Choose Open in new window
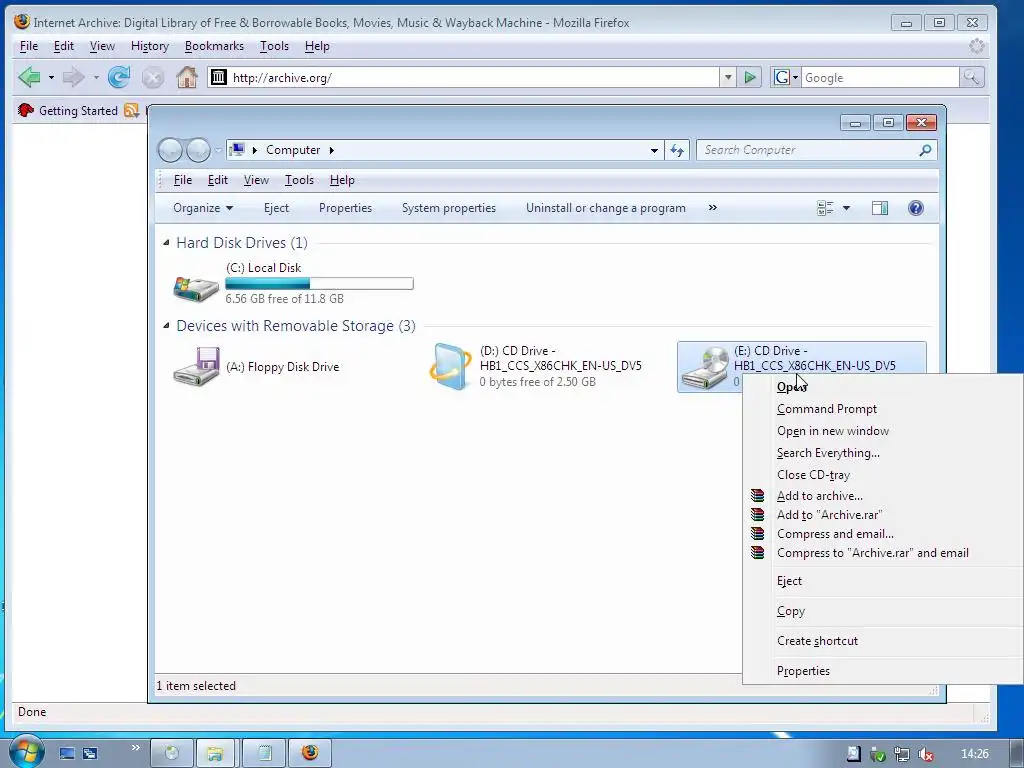 882,431
